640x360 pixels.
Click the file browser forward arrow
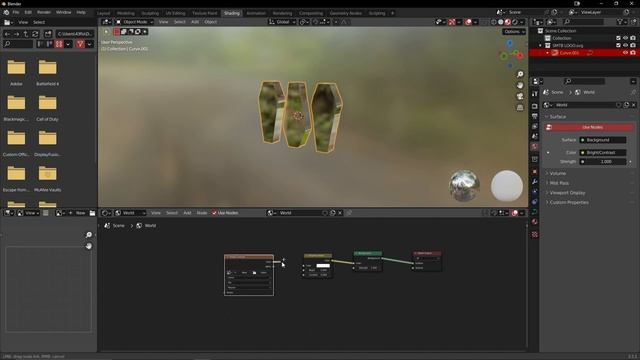(x=16, y=34)
